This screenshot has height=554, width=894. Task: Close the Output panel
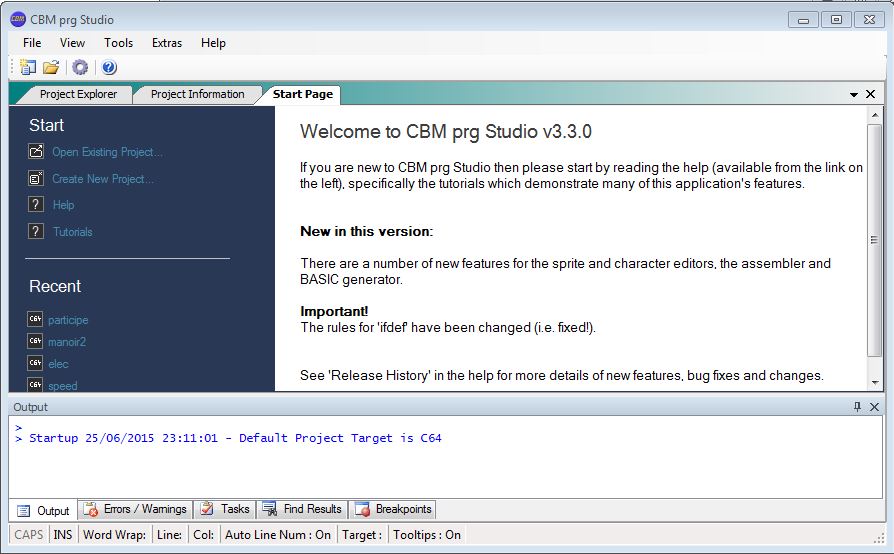coord(874,407)
